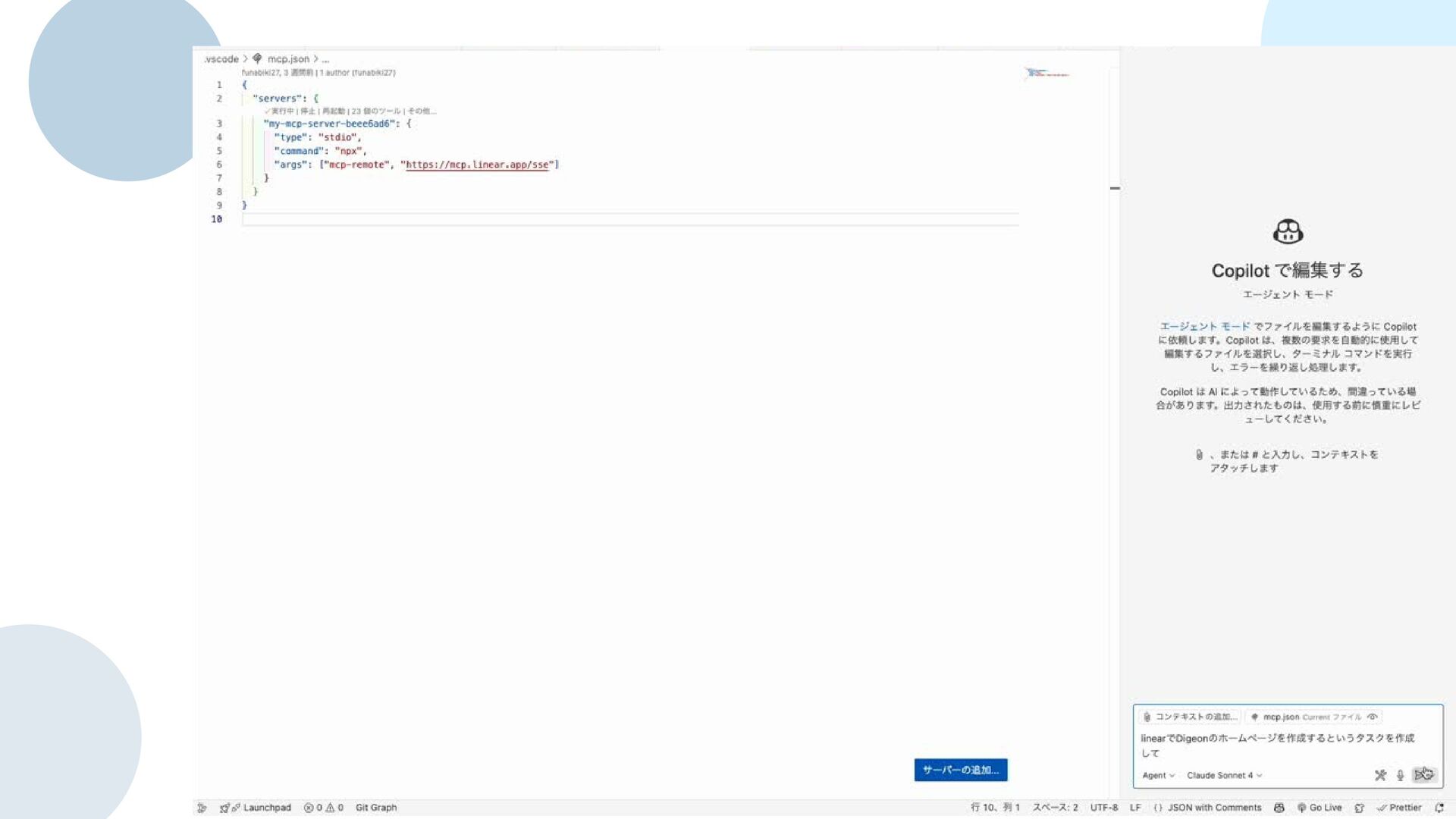Click the 再起動 server code lens
Screen dimensions: 1456x819
[x=333, y=111]
